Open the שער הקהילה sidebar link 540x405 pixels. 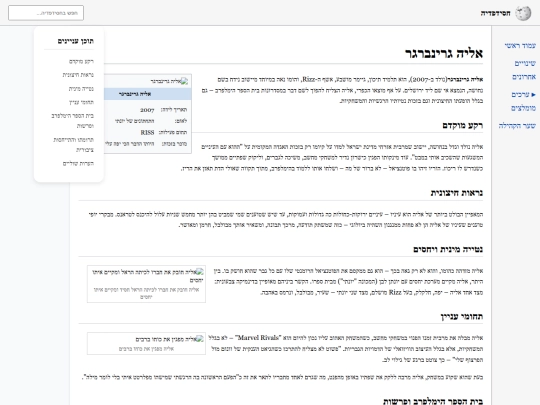point(517,126)
